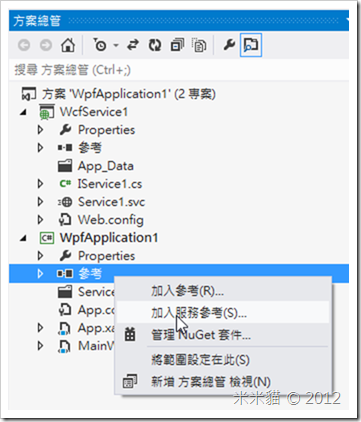The width and height of the screenshot is (361, 422).
Task: Choose 加入參考(R)... from context menu
Action: 223,291
